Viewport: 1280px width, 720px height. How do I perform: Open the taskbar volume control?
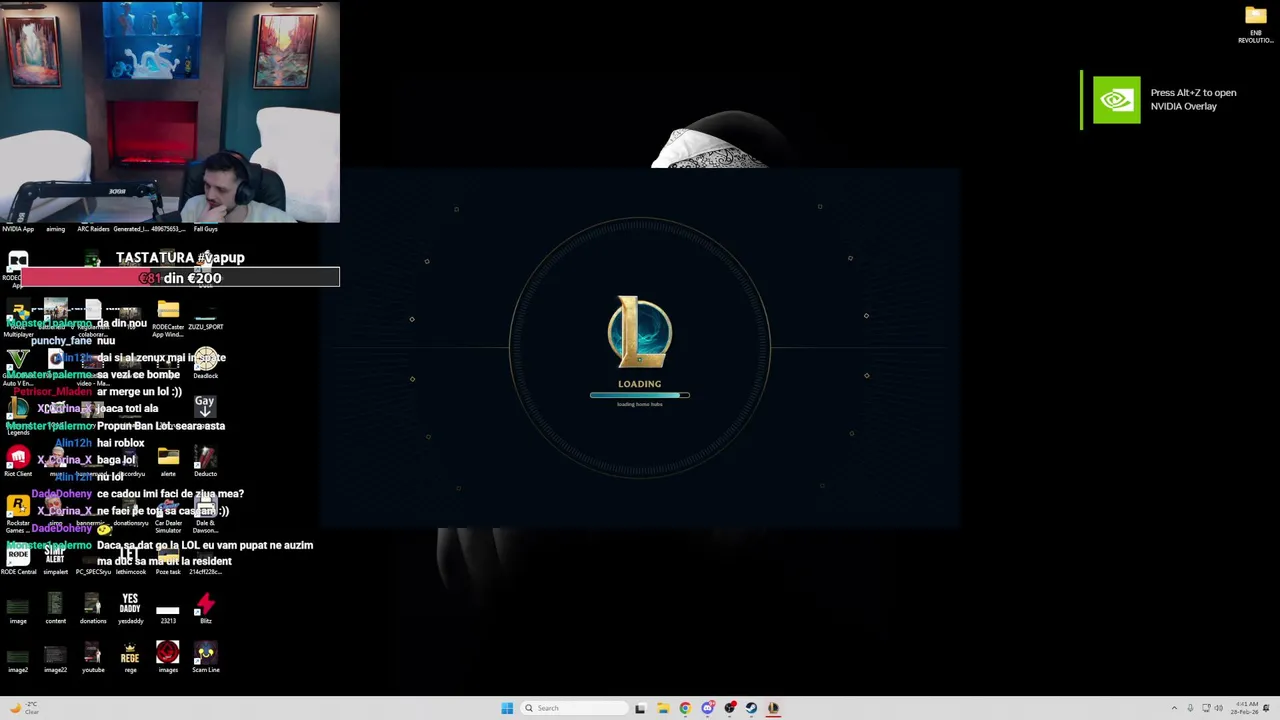pyautogui.click(x=1221, y=708)
